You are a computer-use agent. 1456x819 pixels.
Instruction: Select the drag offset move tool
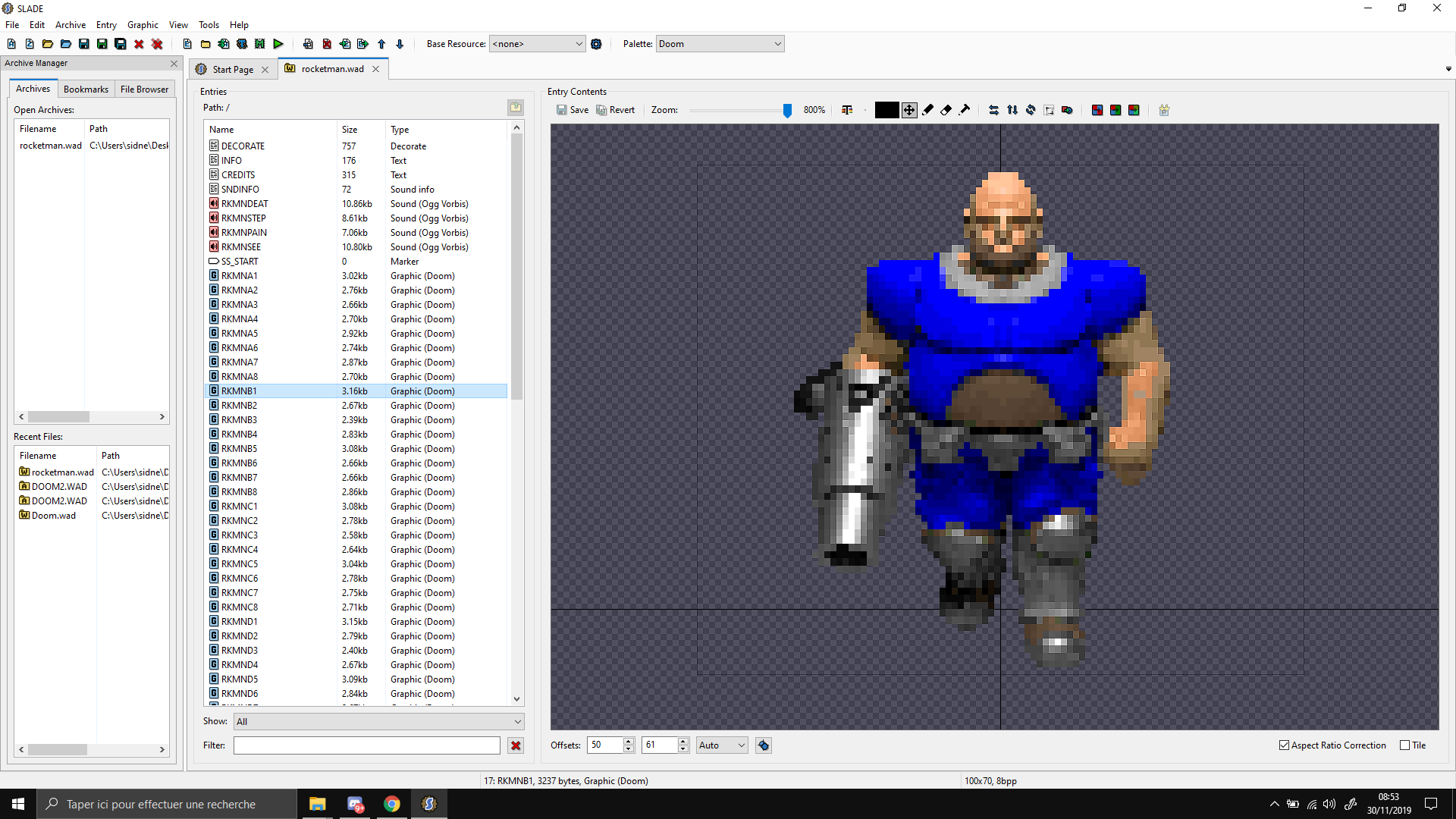point(909,110)
